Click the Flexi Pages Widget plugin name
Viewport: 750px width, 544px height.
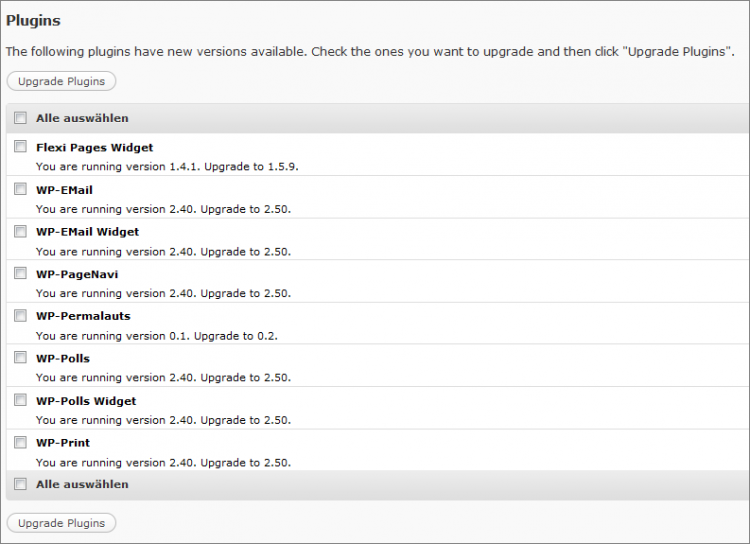(94, 147)
